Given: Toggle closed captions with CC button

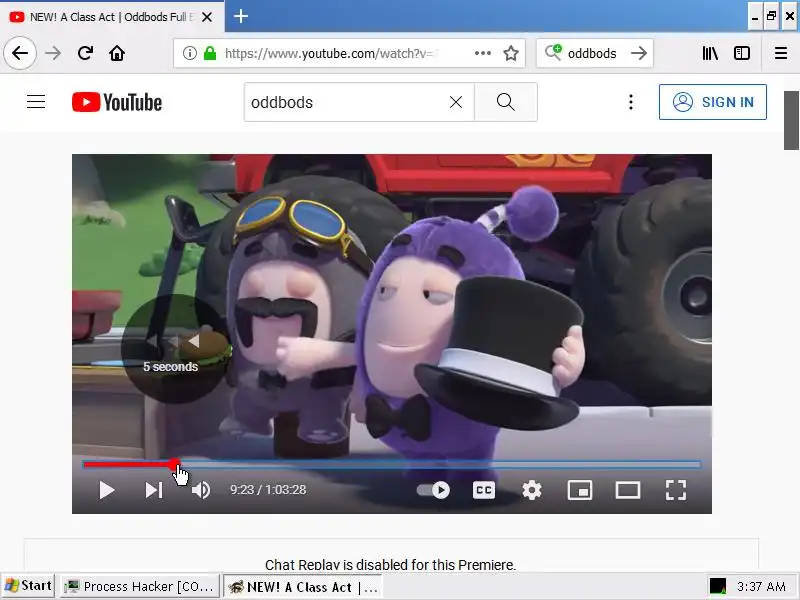Looking at the screenshot, I should 484,490.
